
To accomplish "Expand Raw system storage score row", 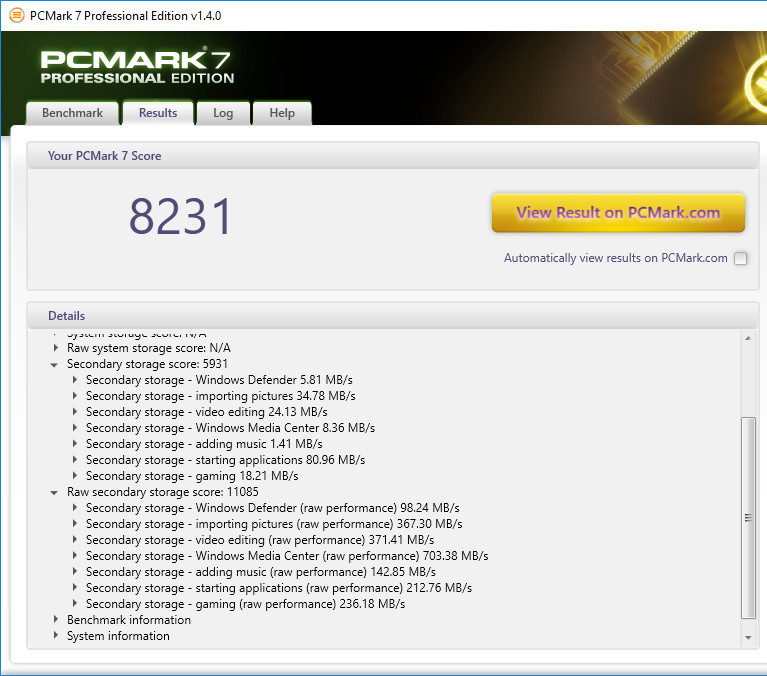I will click(56, 348).
